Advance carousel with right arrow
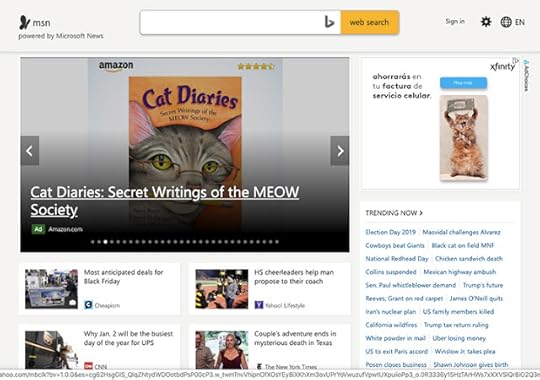This screenshot has width=540, height=380. click(340, 151)
